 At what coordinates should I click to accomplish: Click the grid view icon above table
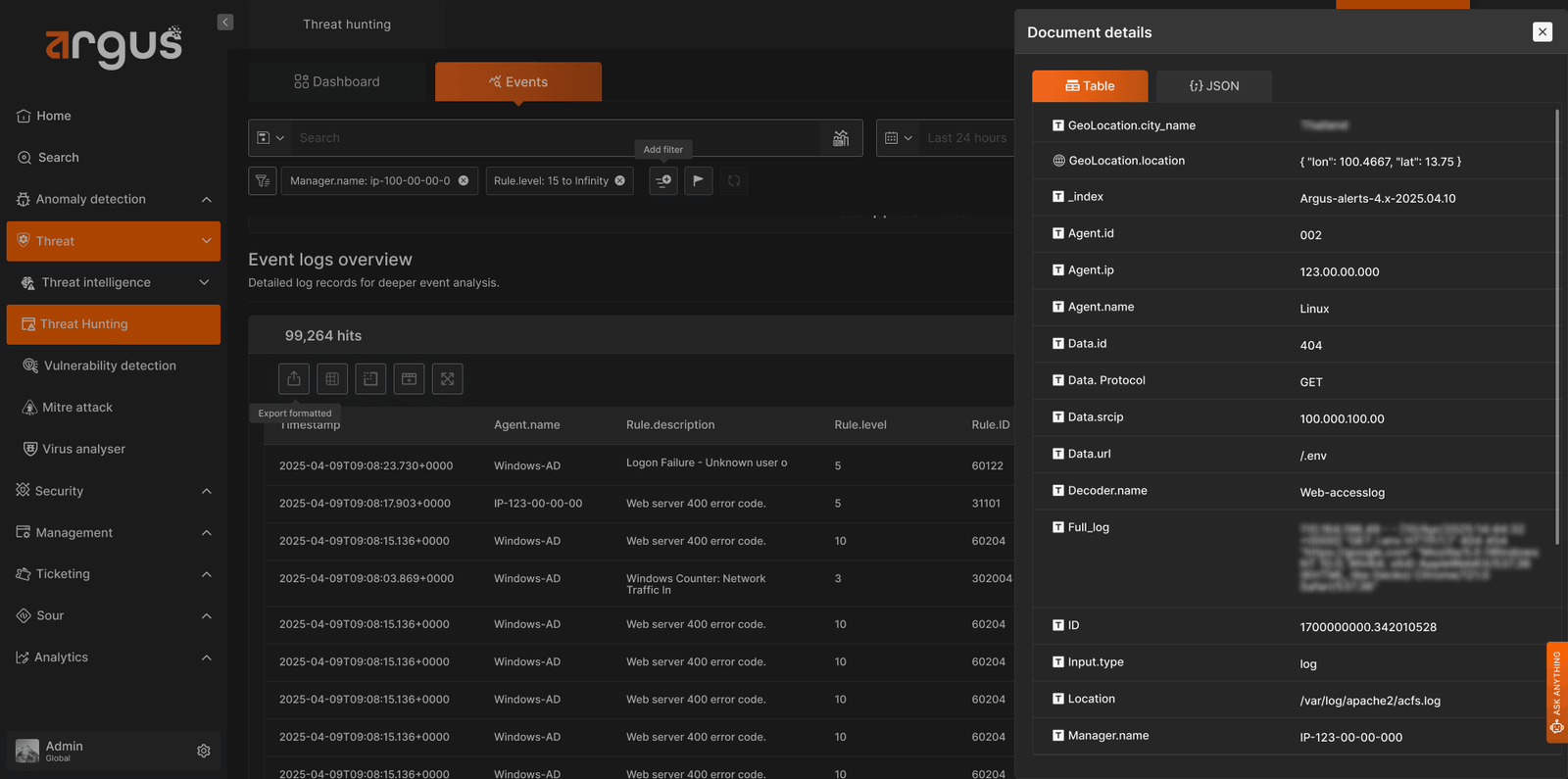coord(332,379)
